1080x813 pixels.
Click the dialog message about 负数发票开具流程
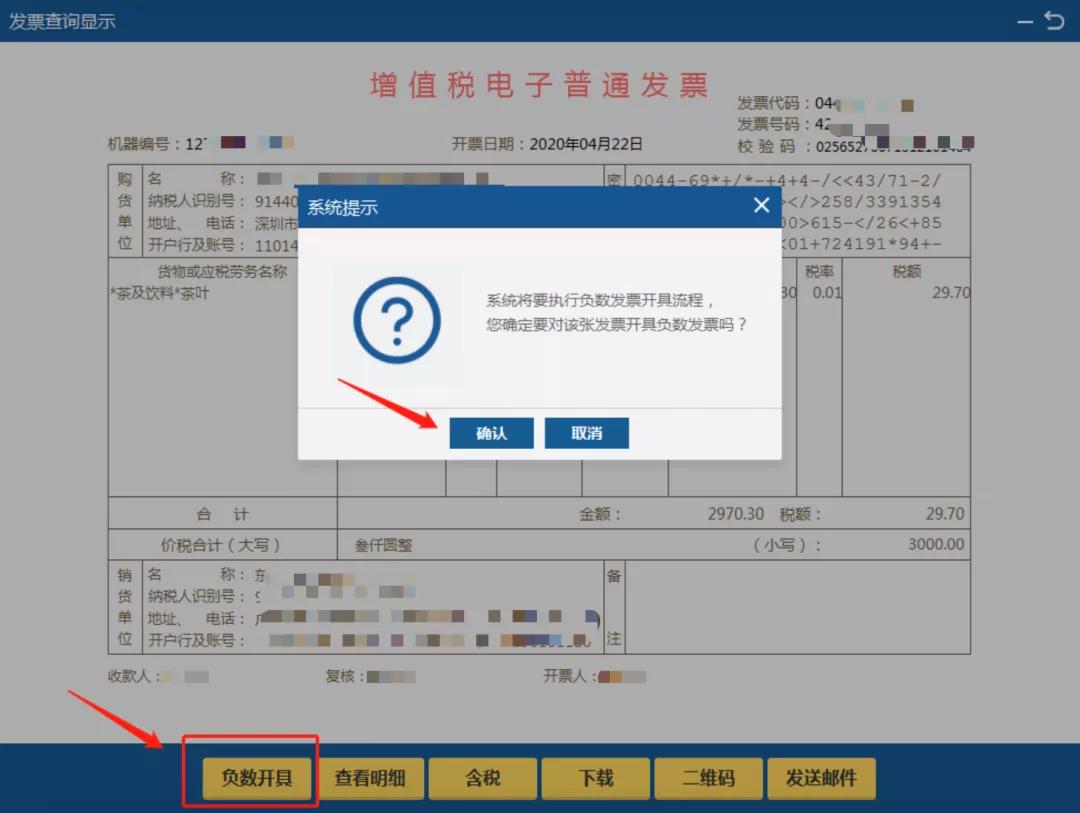click(616, 312)
